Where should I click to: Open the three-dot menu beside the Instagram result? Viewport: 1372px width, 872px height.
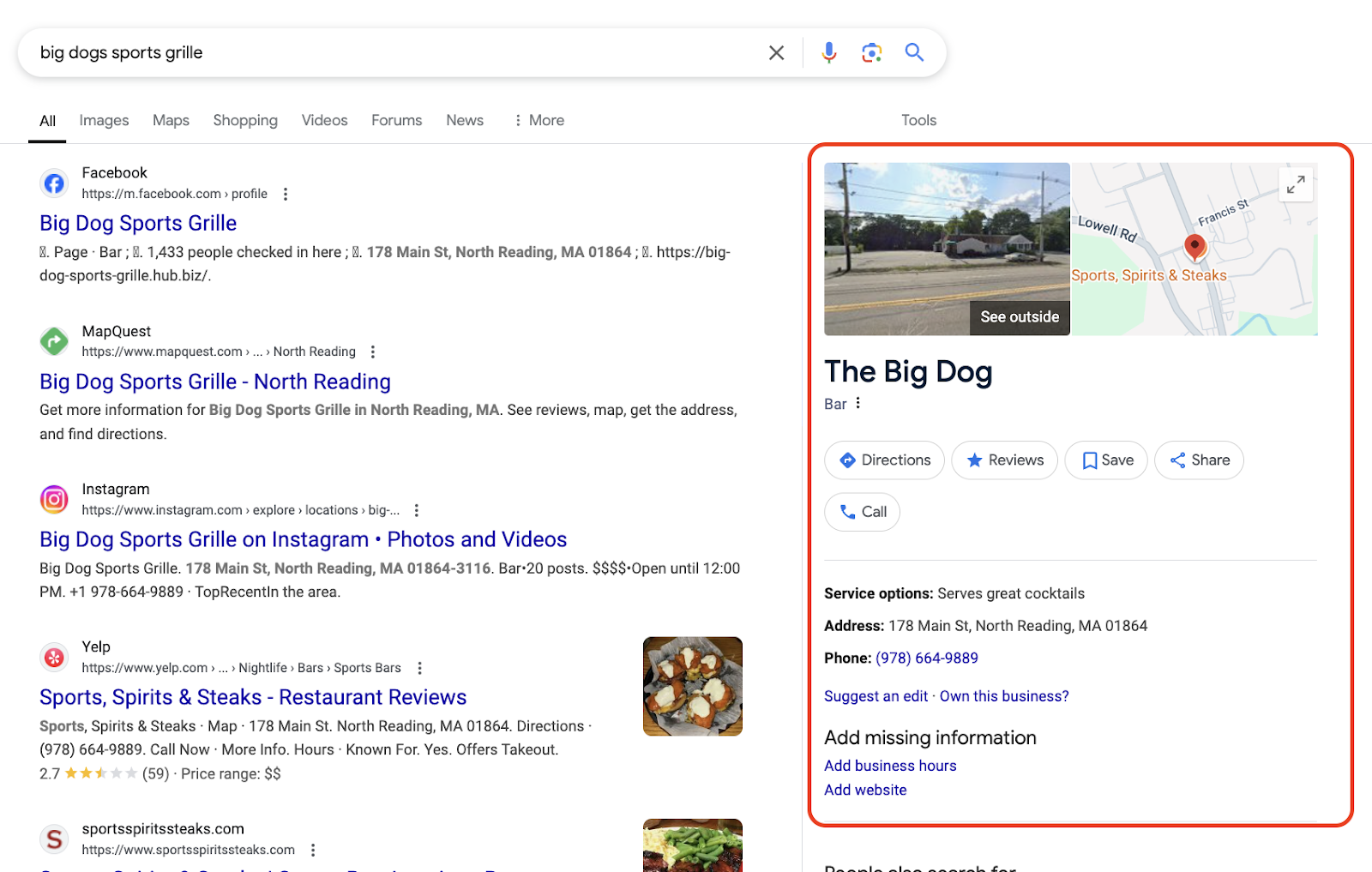click(417, 511)
